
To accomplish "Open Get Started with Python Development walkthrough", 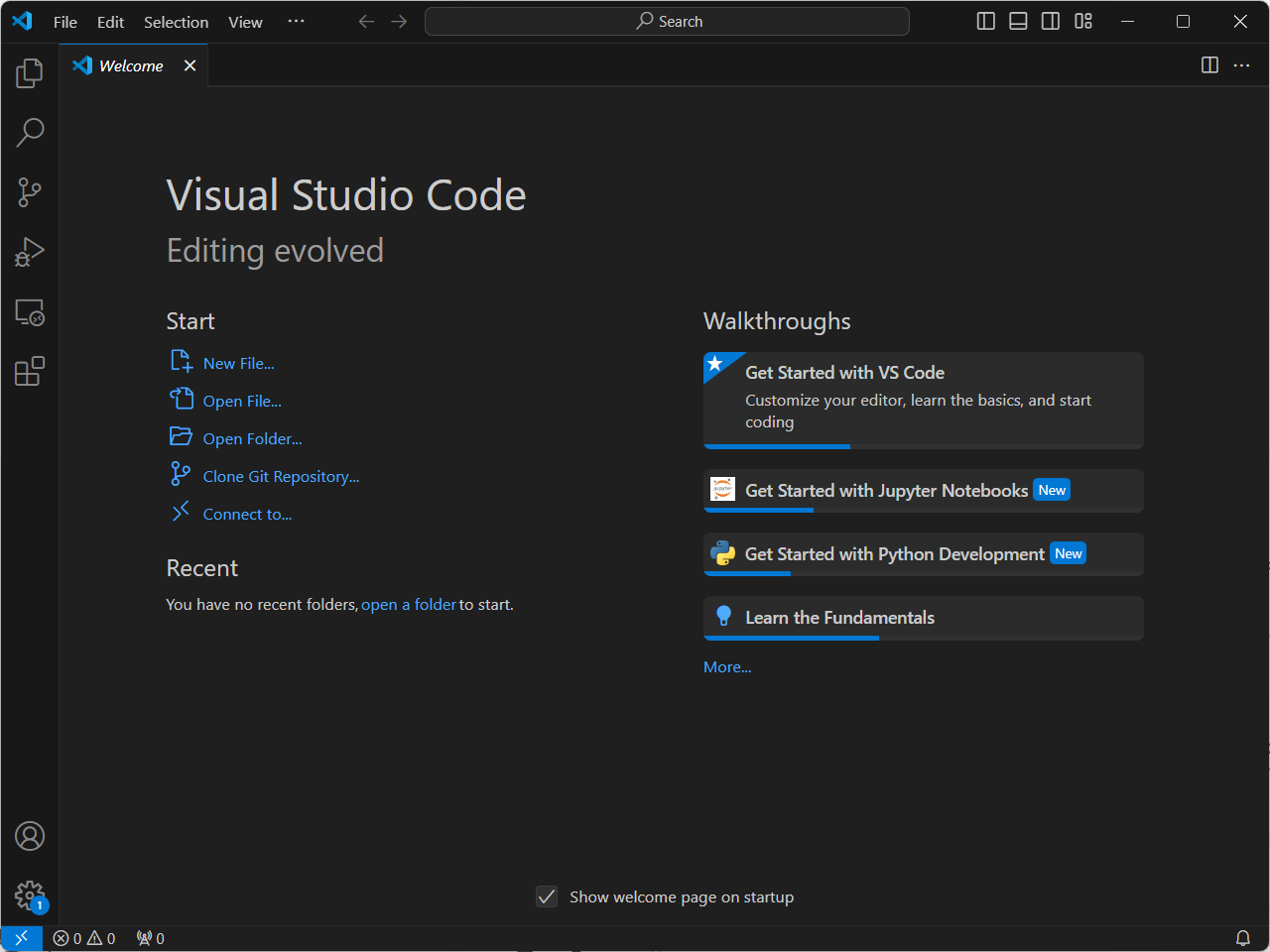I will [x=923, y=554].
